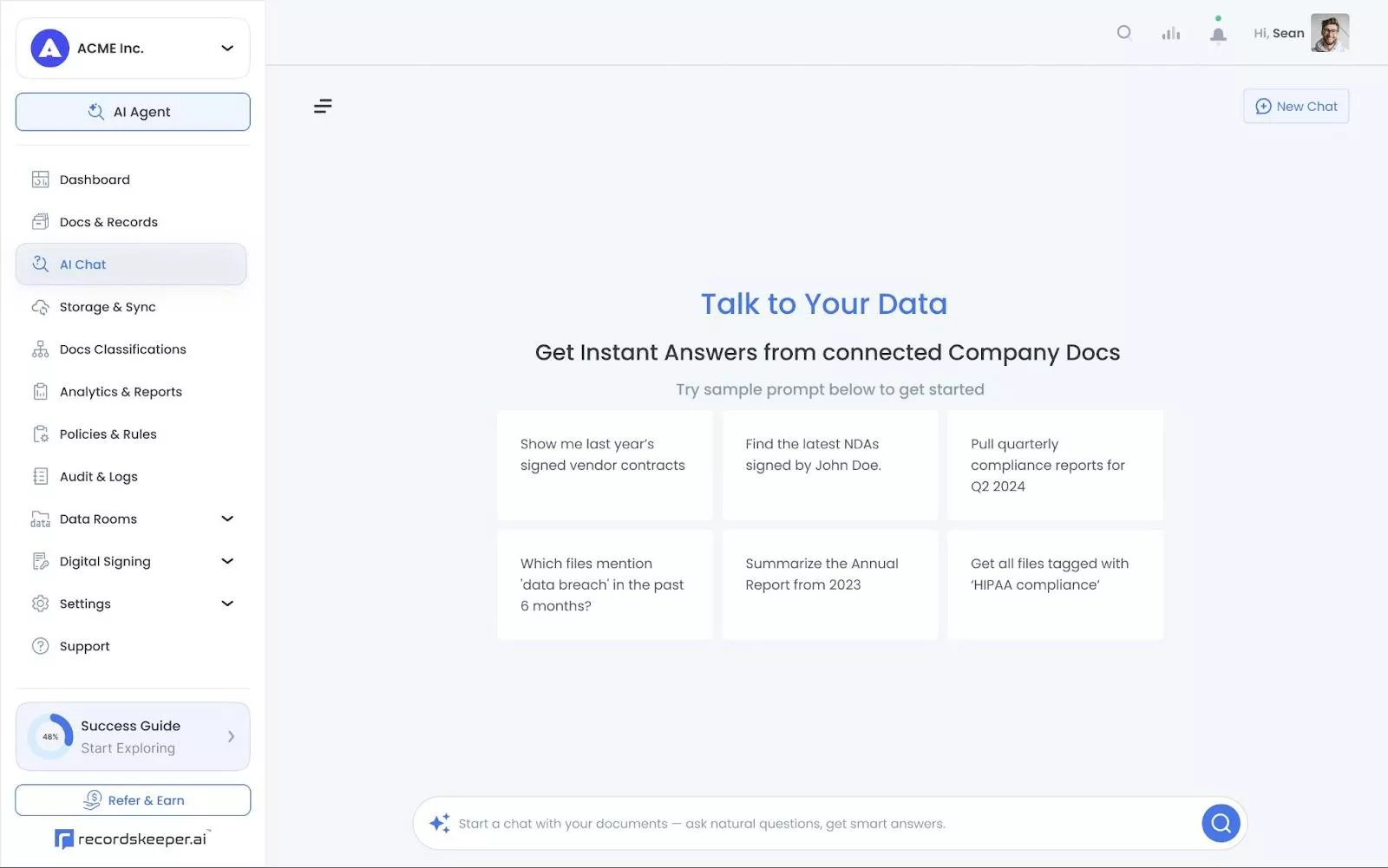
Task: Toggle the sidebar collapse hamburger icon
Action: tap(323, 106)
